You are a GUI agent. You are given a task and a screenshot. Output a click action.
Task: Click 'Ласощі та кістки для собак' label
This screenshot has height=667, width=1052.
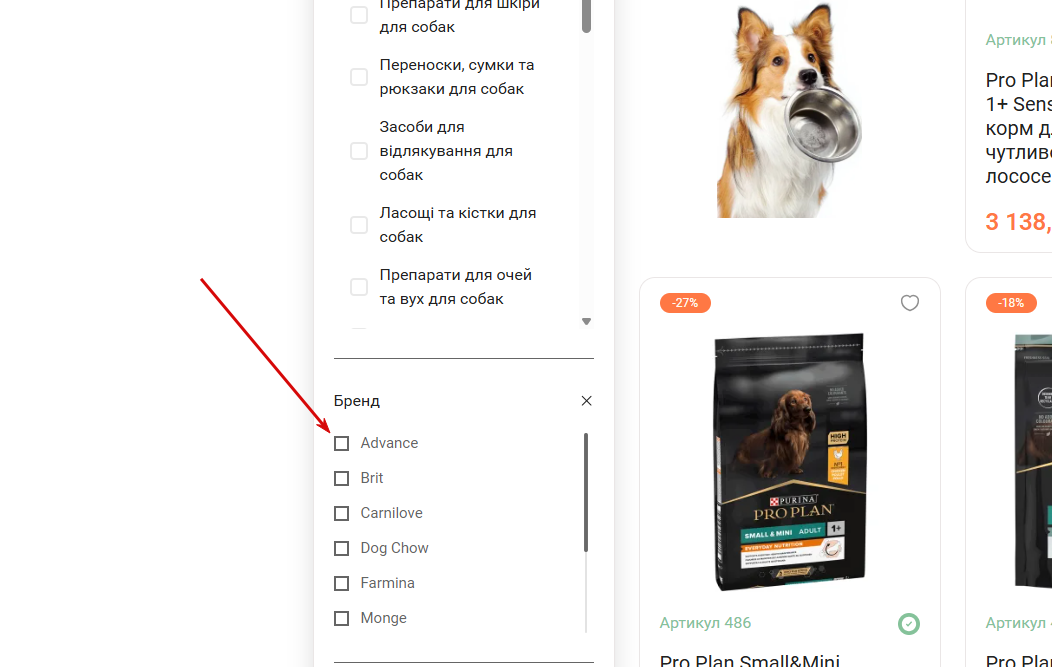[458, 225]
